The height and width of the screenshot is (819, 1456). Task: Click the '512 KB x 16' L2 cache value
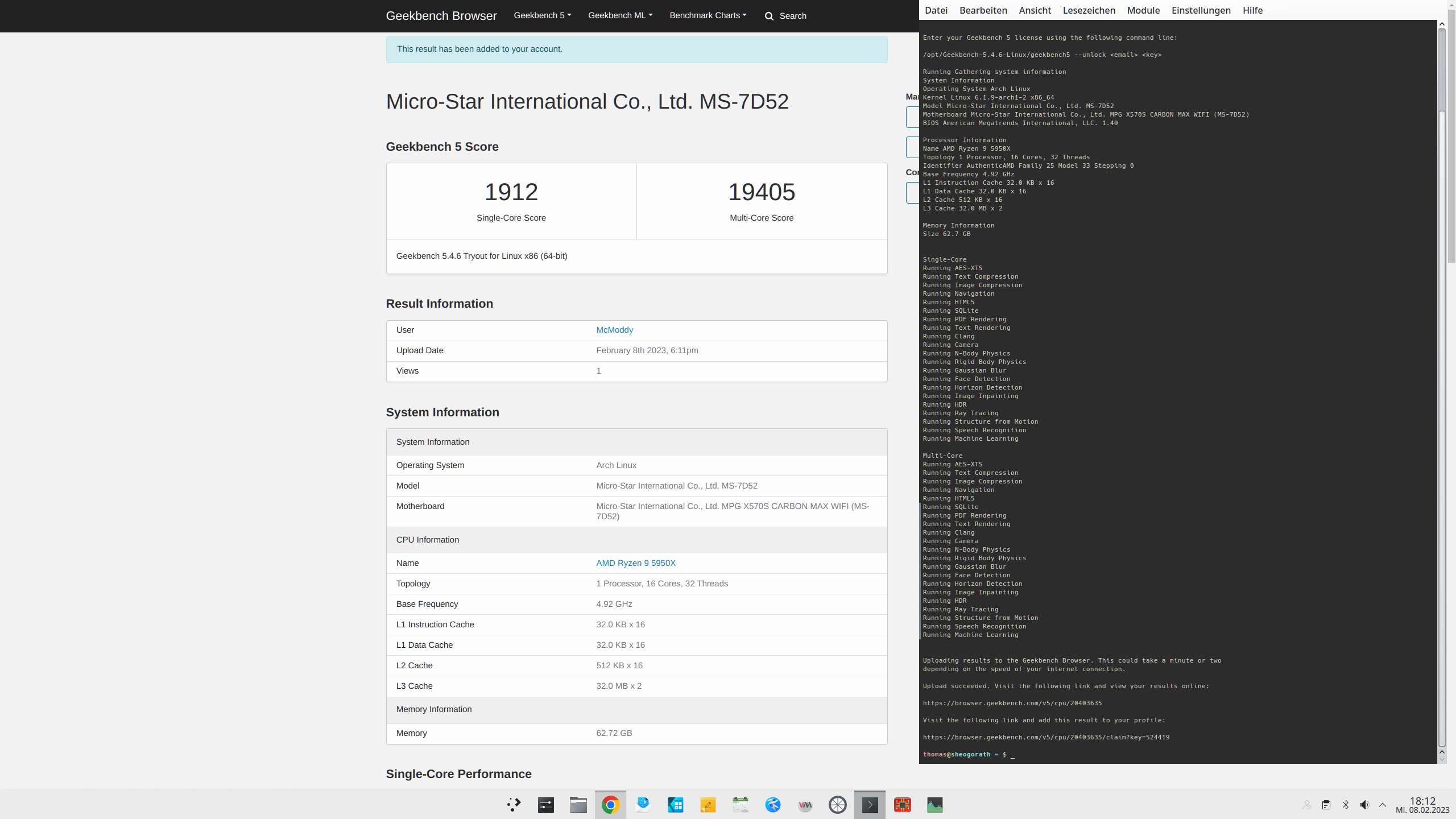click(619, 665)
